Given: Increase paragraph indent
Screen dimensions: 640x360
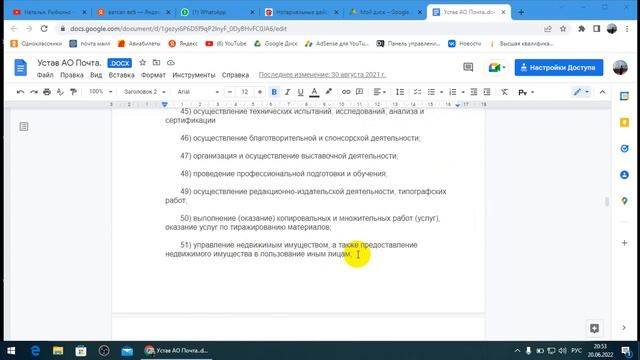Looking at the screenshot, I should [487, 92].
